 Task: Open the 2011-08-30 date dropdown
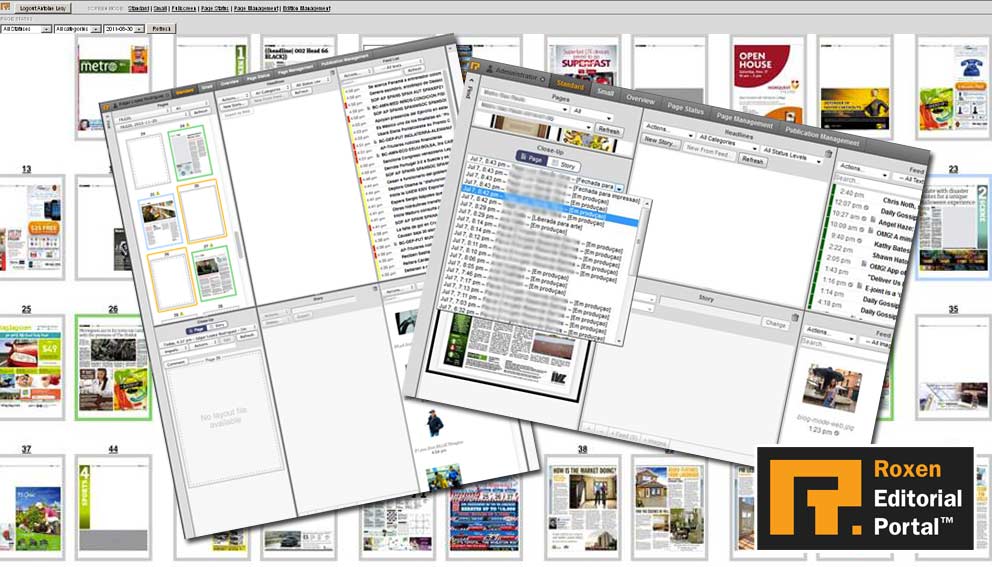[x=124, y=29]
